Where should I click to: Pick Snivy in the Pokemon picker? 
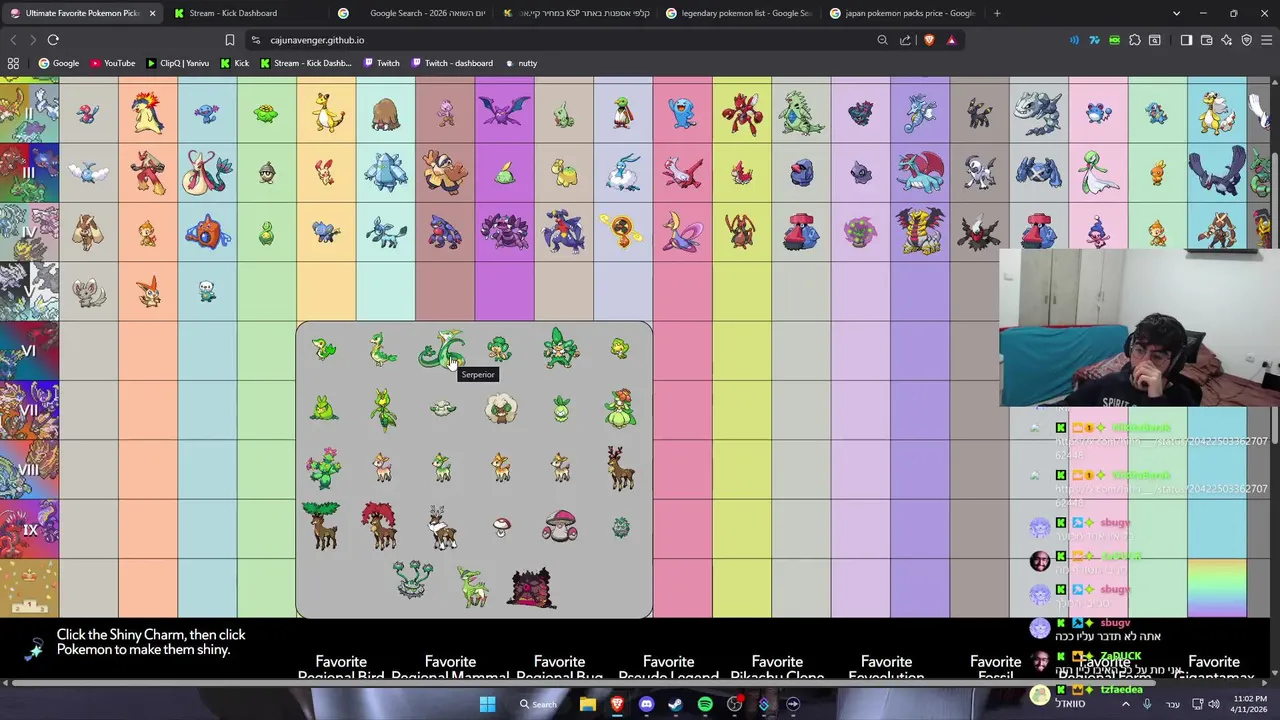click(x=324, y=349)
